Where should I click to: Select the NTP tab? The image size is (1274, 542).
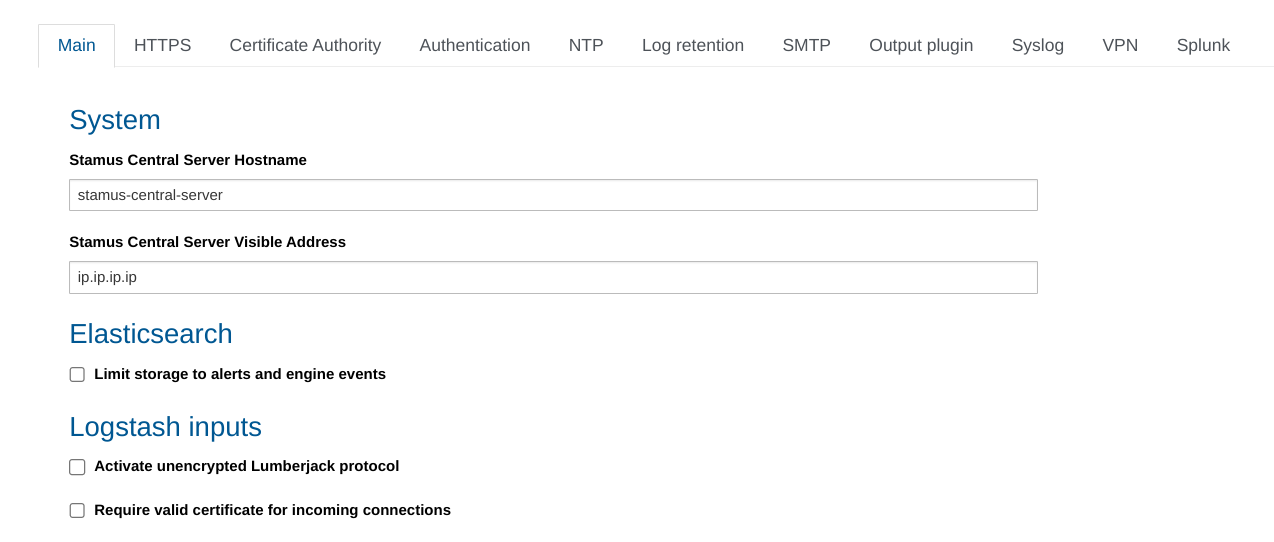point(586,45)
